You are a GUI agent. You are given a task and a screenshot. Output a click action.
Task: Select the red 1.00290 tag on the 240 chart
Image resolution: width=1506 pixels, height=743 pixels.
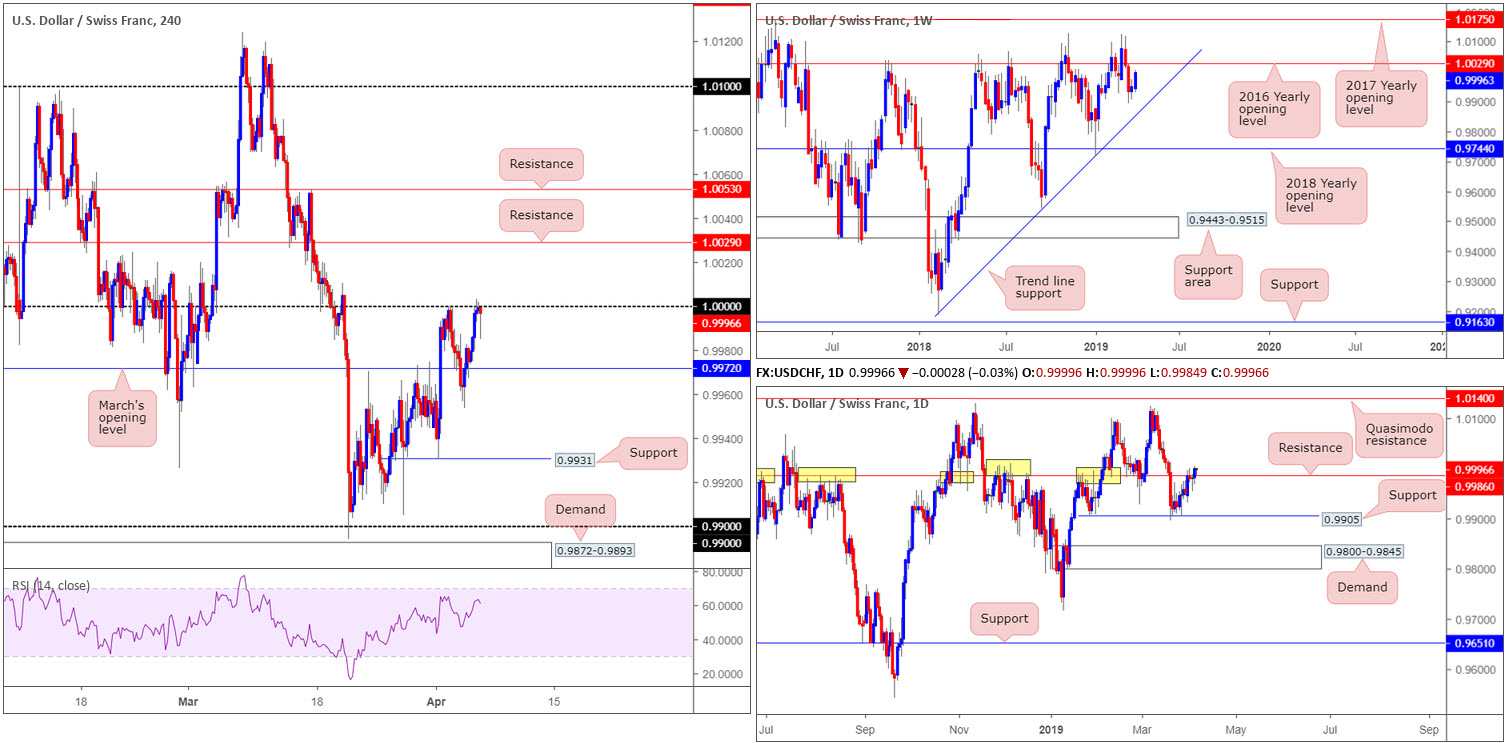[723, 243]
